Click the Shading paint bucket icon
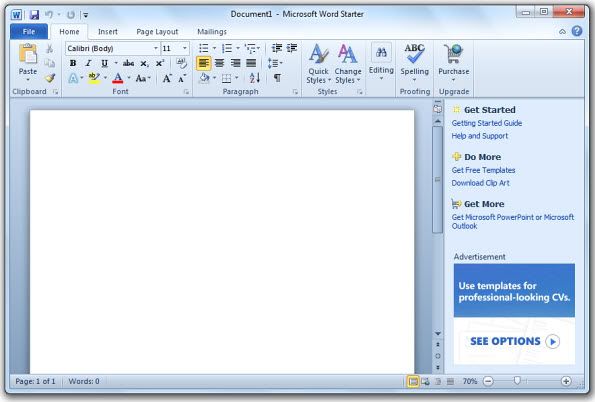The image size is (595, 402). coord(205,78)
